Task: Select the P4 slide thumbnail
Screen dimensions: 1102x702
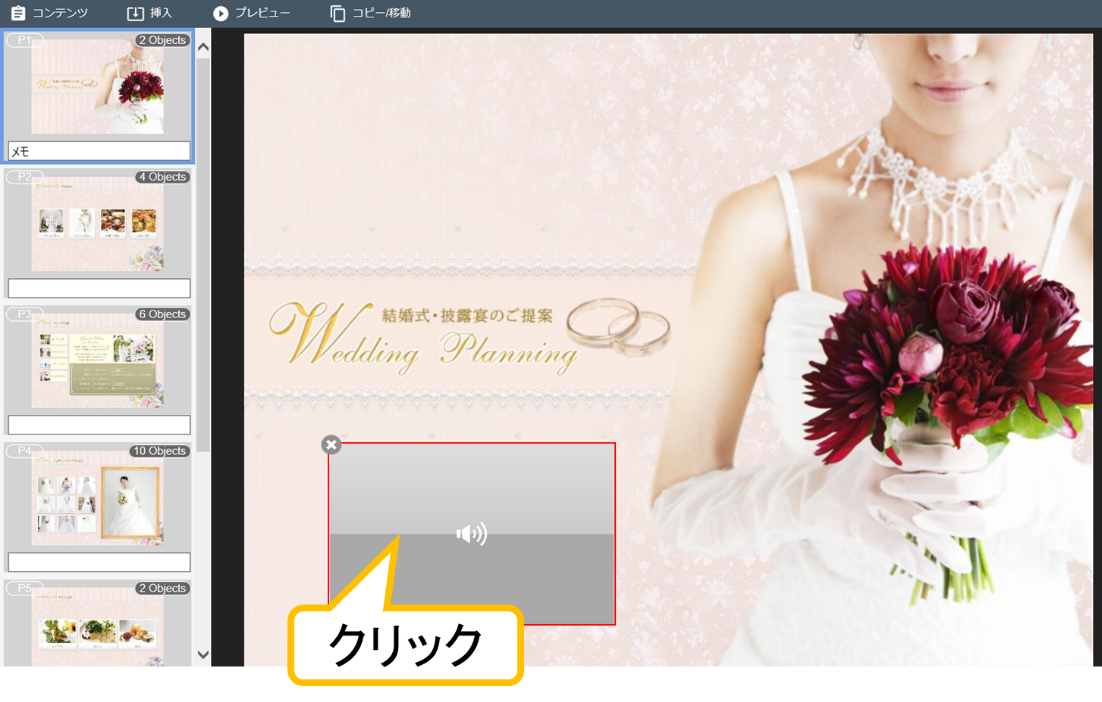Action: 97,498
